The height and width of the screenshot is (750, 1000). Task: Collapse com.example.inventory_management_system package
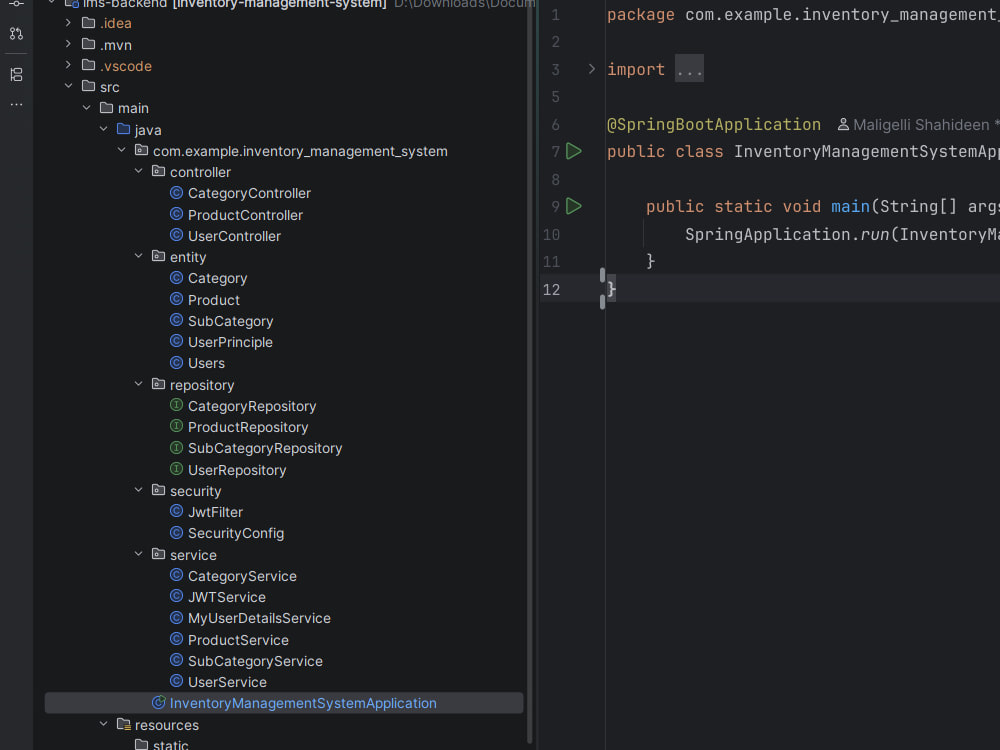tap(121, 151)
